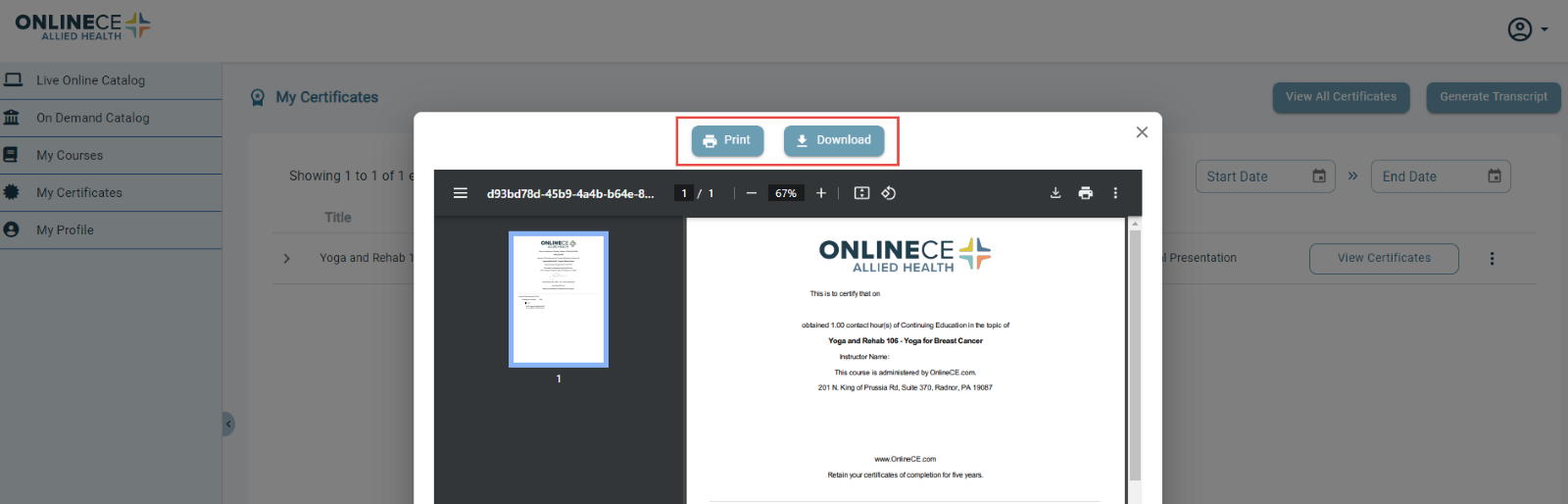
Task: Open the Start Date calendar picker
Action: coord(1319,176)
